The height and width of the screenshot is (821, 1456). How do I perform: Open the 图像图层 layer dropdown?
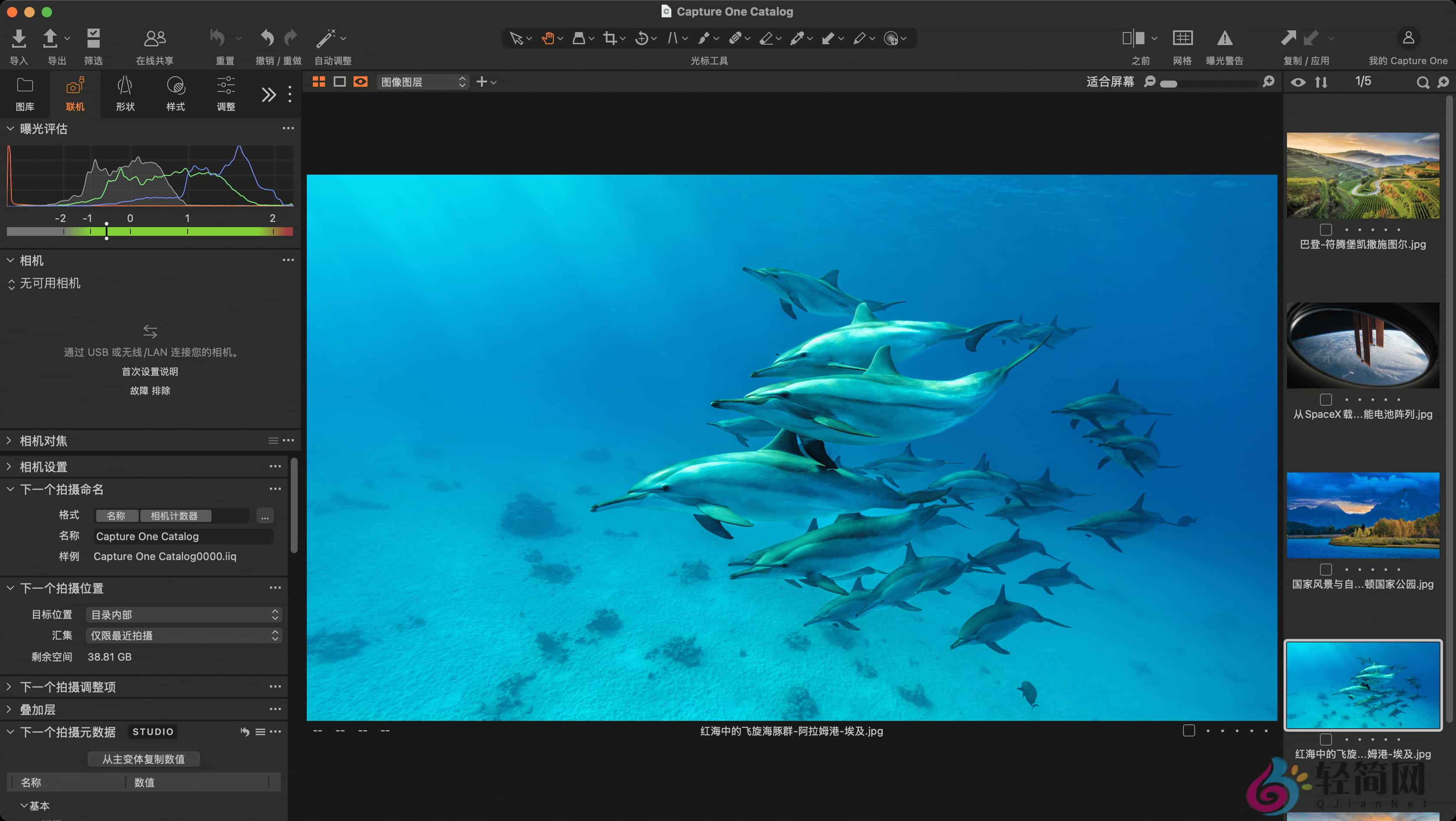422,81
